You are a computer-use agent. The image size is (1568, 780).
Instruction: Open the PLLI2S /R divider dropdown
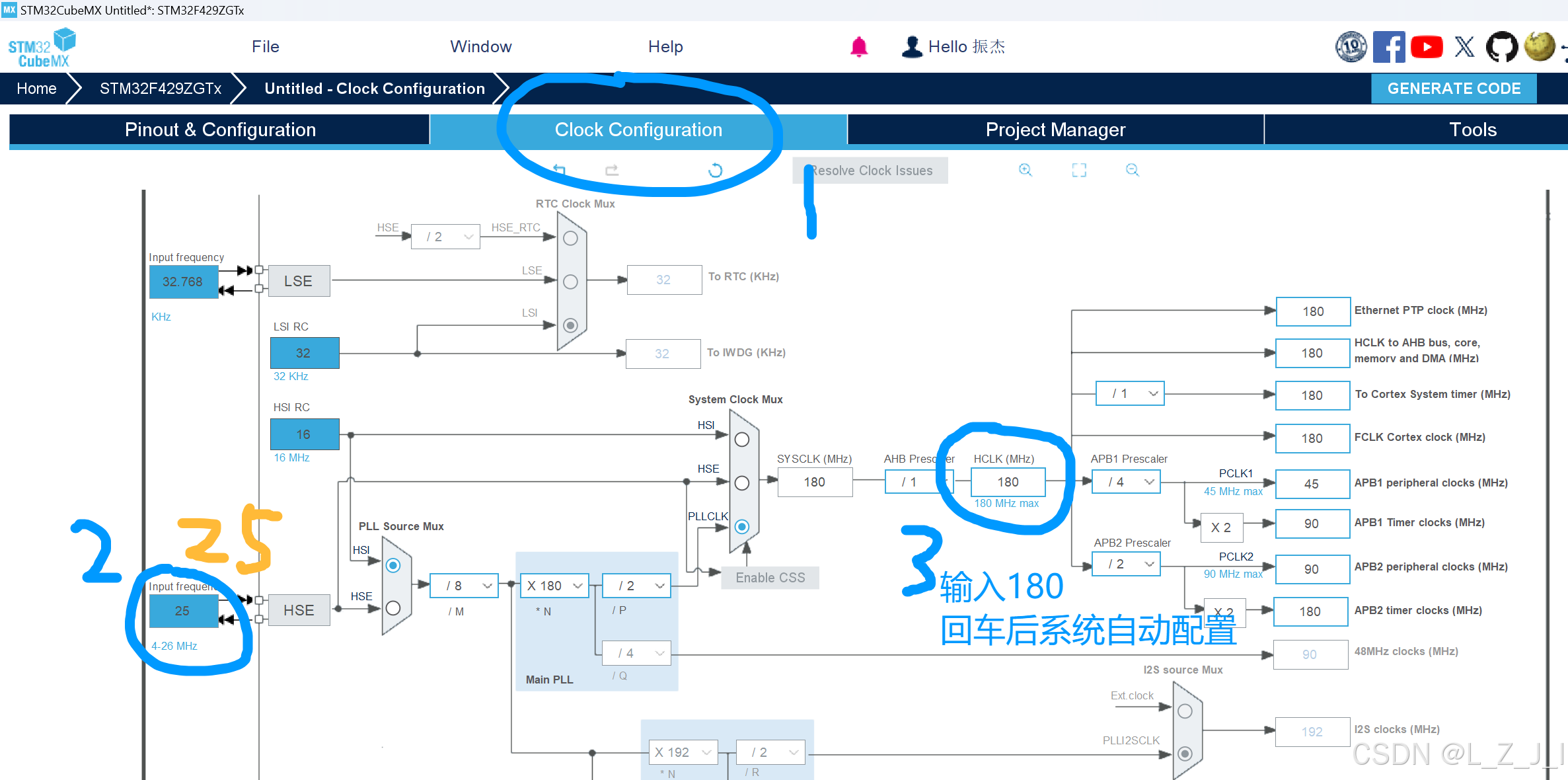tap(770, 752)
